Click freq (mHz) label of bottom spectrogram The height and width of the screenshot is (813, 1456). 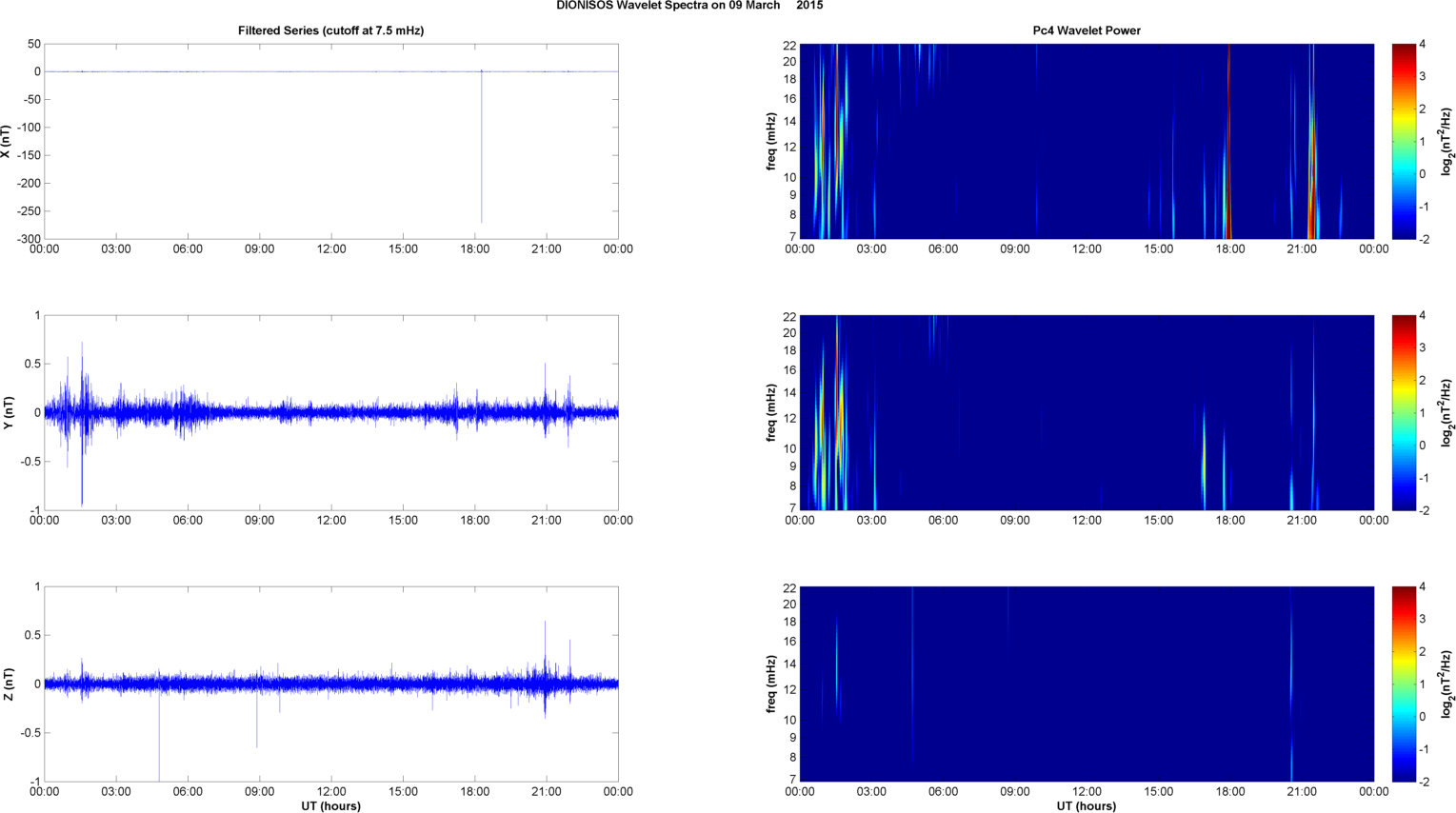pos(771,684)
